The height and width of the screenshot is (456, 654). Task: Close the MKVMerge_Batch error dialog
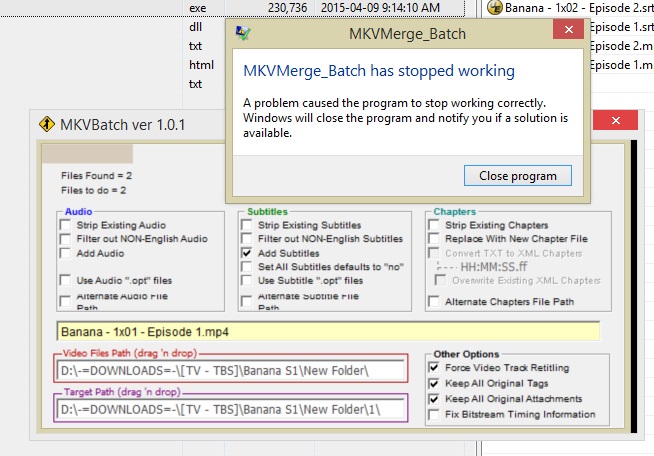[x=568, y=30]
